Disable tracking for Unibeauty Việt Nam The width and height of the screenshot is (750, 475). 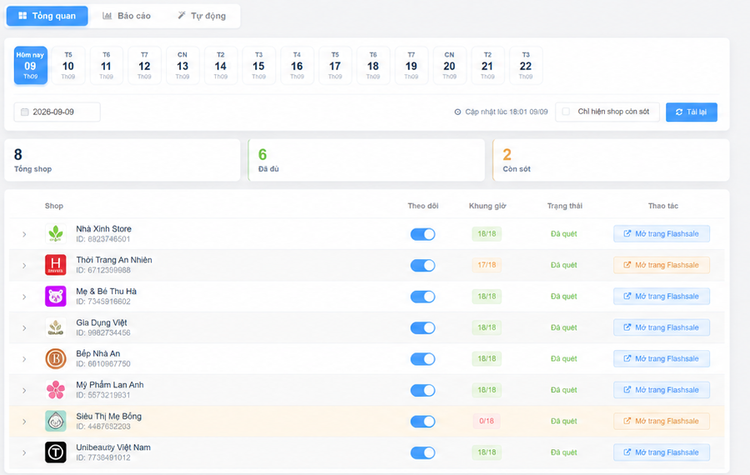tap(423, 453)
